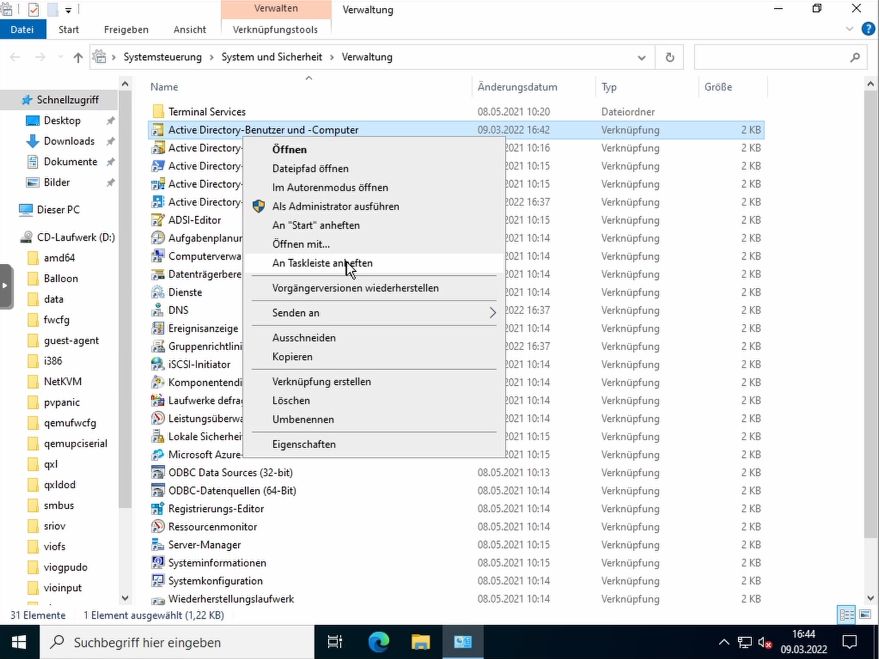Screen dimensions: 879x659
Task: Click the blue help question mark icon
Action: [868, 29]
